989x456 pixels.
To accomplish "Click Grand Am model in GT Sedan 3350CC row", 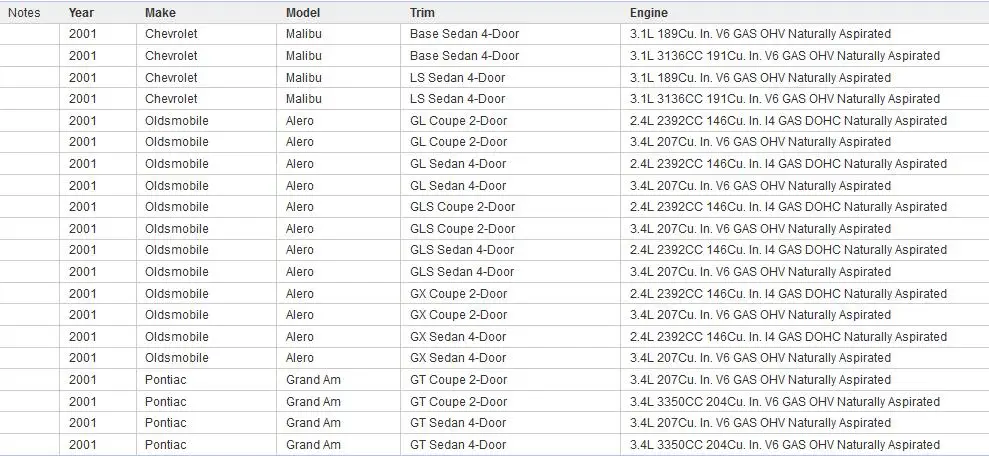I will [x=313, y=445].
